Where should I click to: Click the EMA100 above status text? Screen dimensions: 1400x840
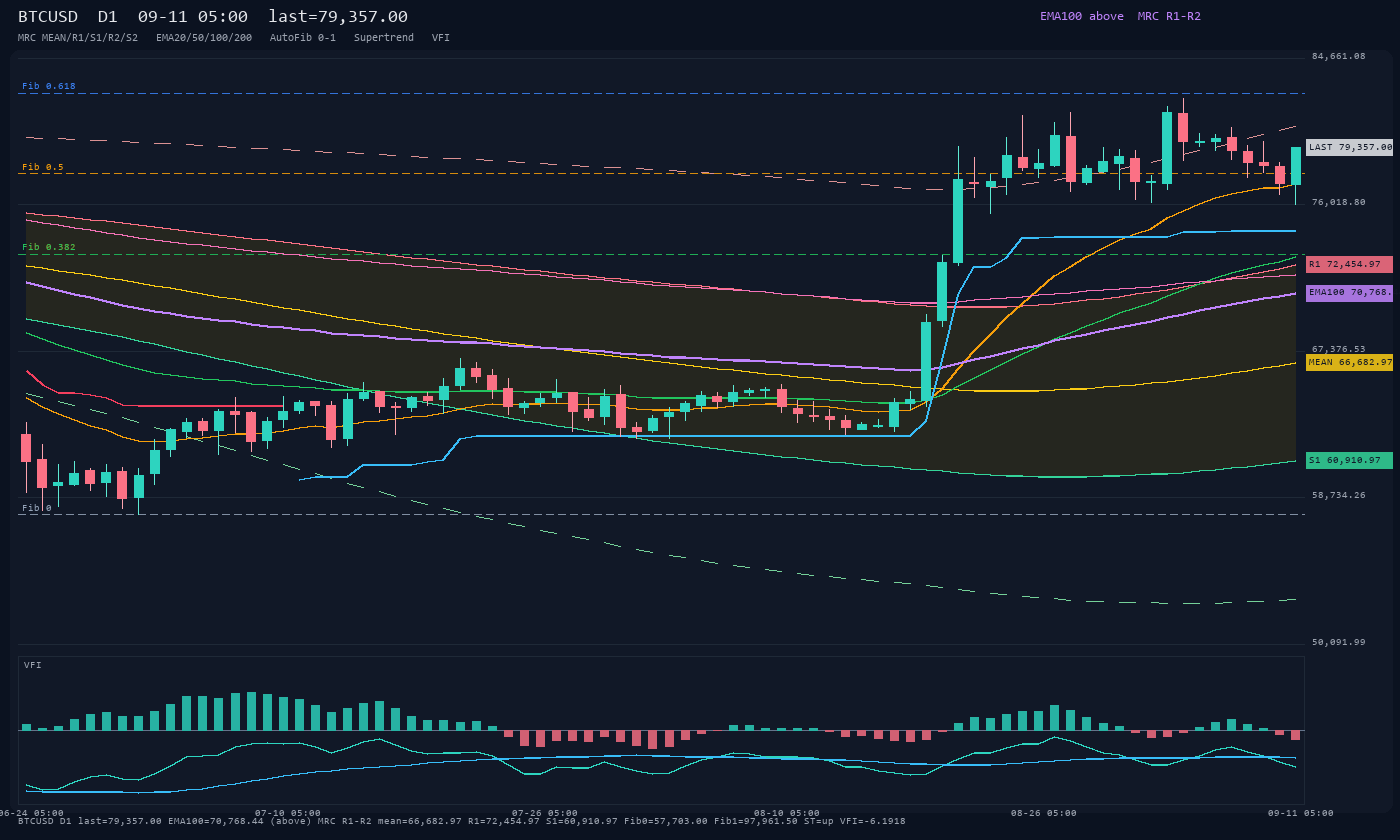1082,16
